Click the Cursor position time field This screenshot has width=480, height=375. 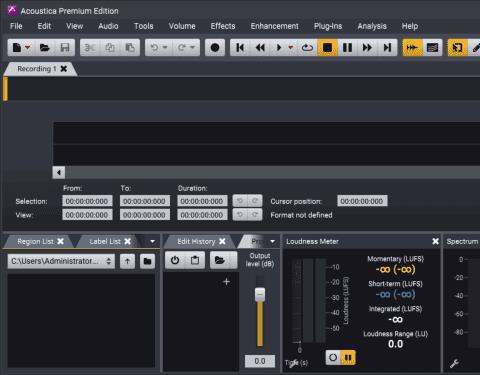362,201
